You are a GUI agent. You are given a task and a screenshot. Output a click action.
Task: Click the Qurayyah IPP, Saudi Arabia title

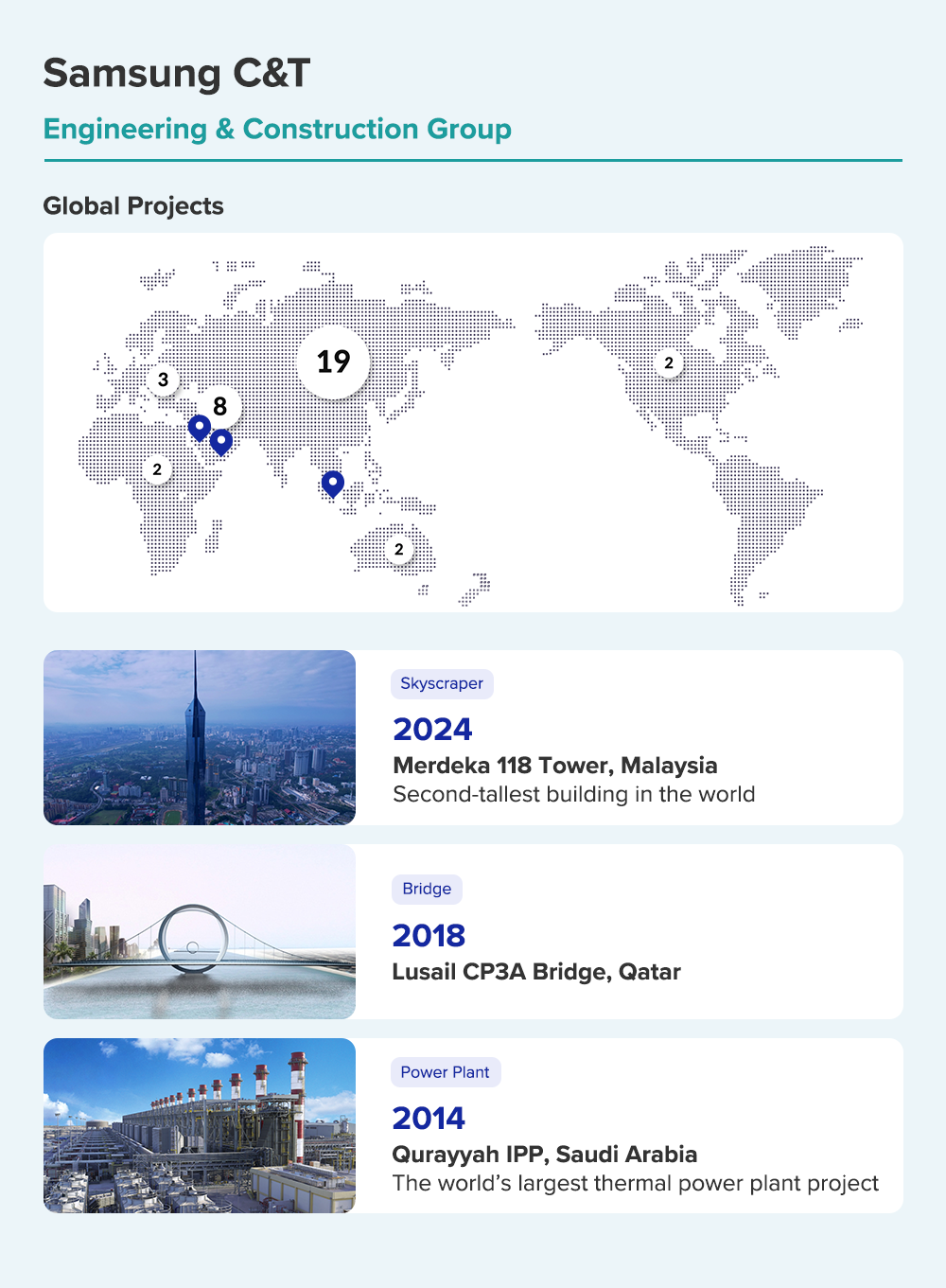(x=545, y=1155)
